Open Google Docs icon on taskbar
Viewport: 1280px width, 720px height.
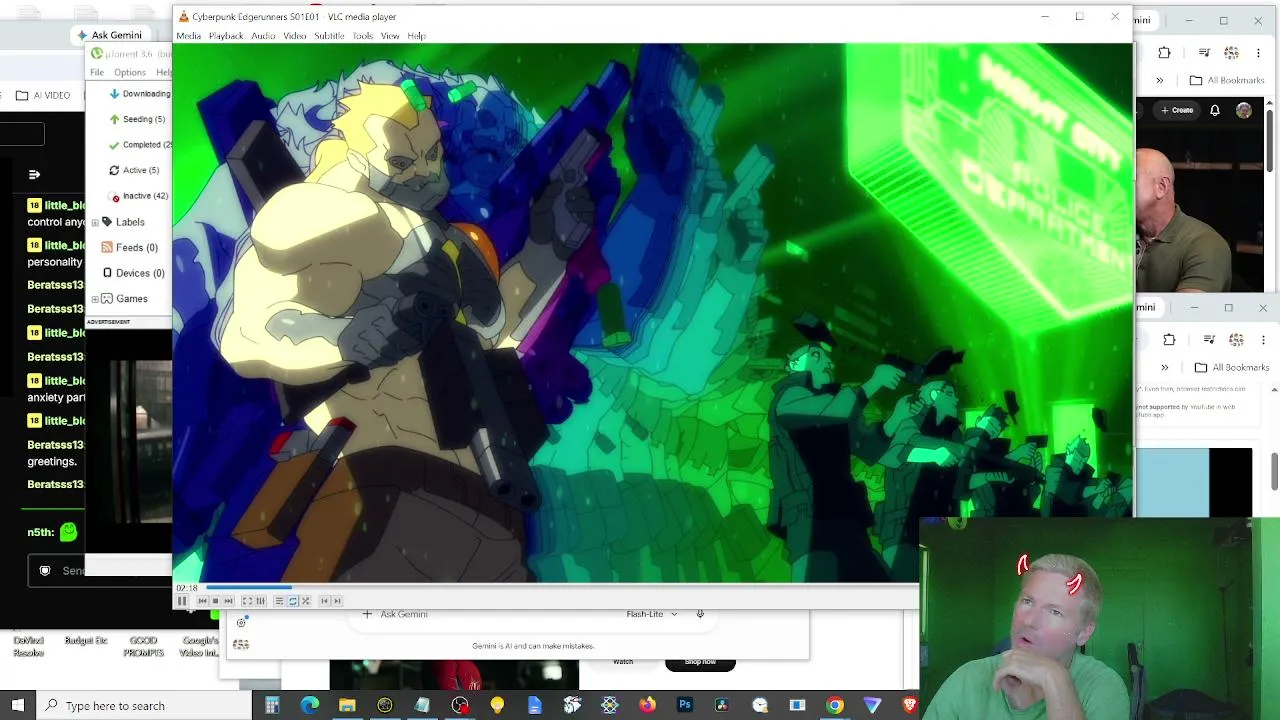click(x=535, y=706)
